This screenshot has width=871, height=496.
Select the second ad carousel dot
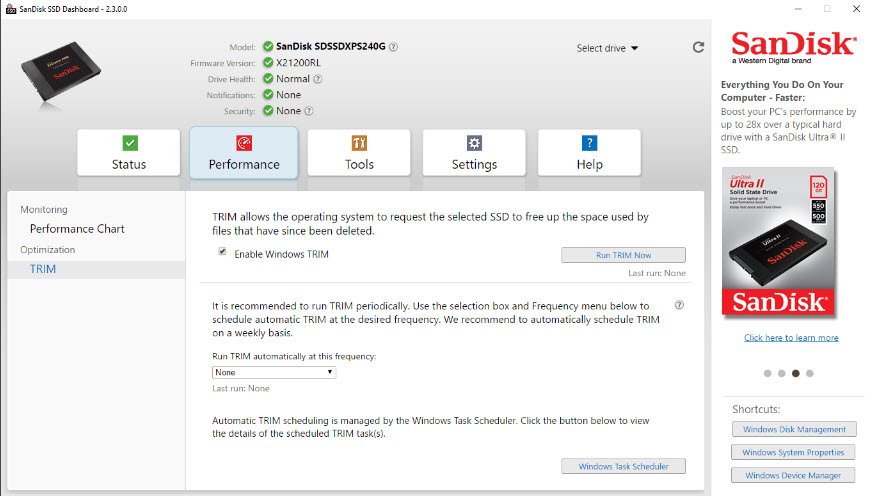coord(782,373)
